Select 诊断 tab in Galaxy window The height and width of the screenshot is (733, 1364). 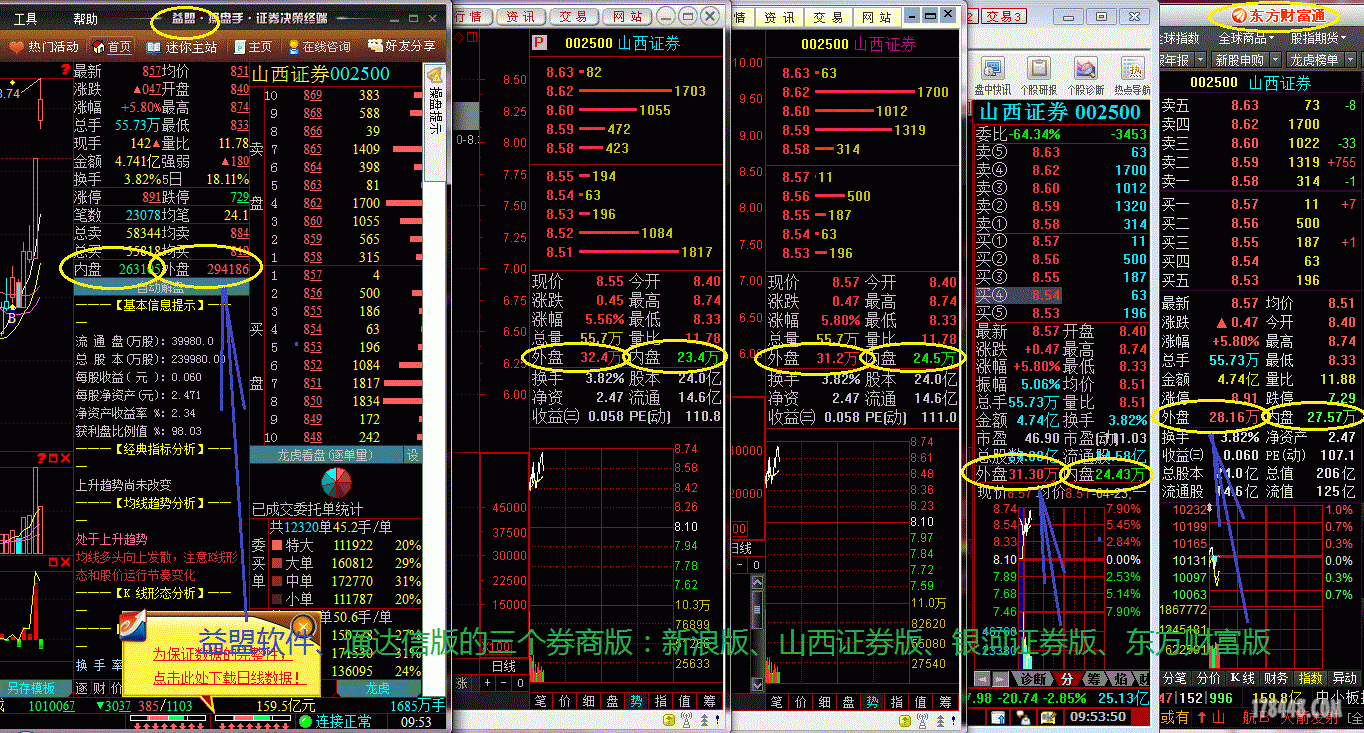coord(1035,678)
